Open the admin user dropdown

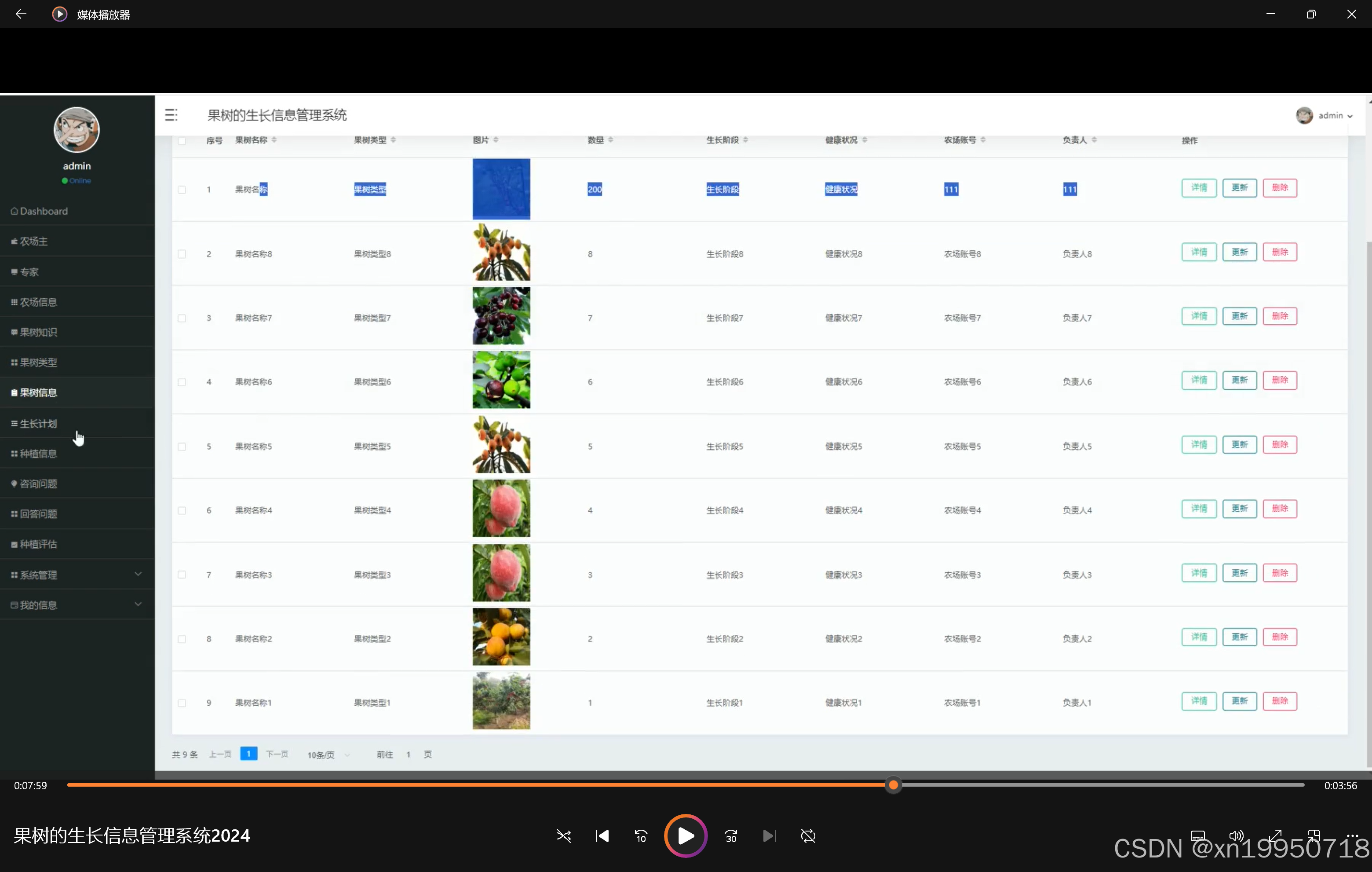click(1324, 115)
